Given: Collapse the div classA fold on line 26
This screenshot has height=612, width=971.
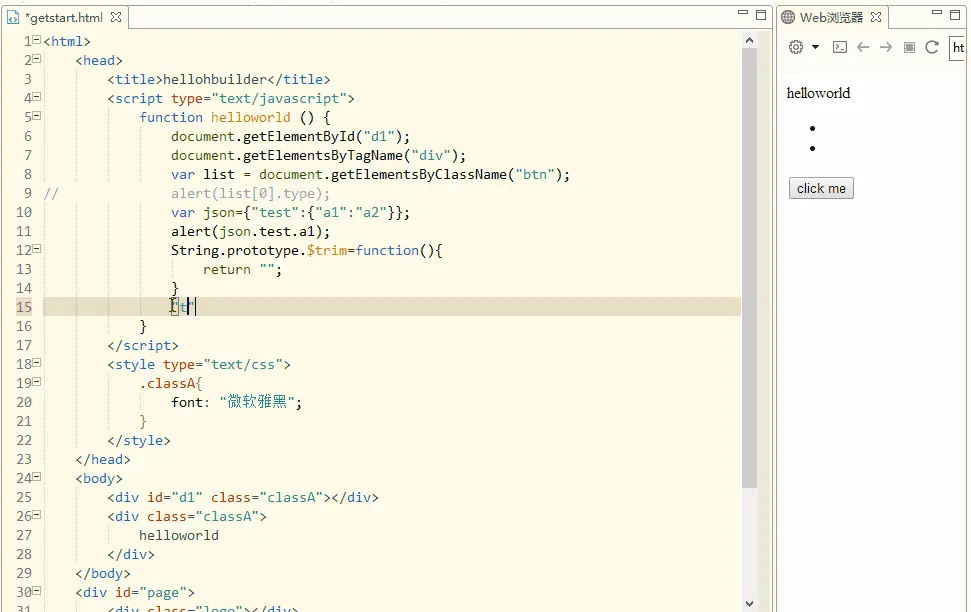Looking at the screenshot, I should click(37, 515).
